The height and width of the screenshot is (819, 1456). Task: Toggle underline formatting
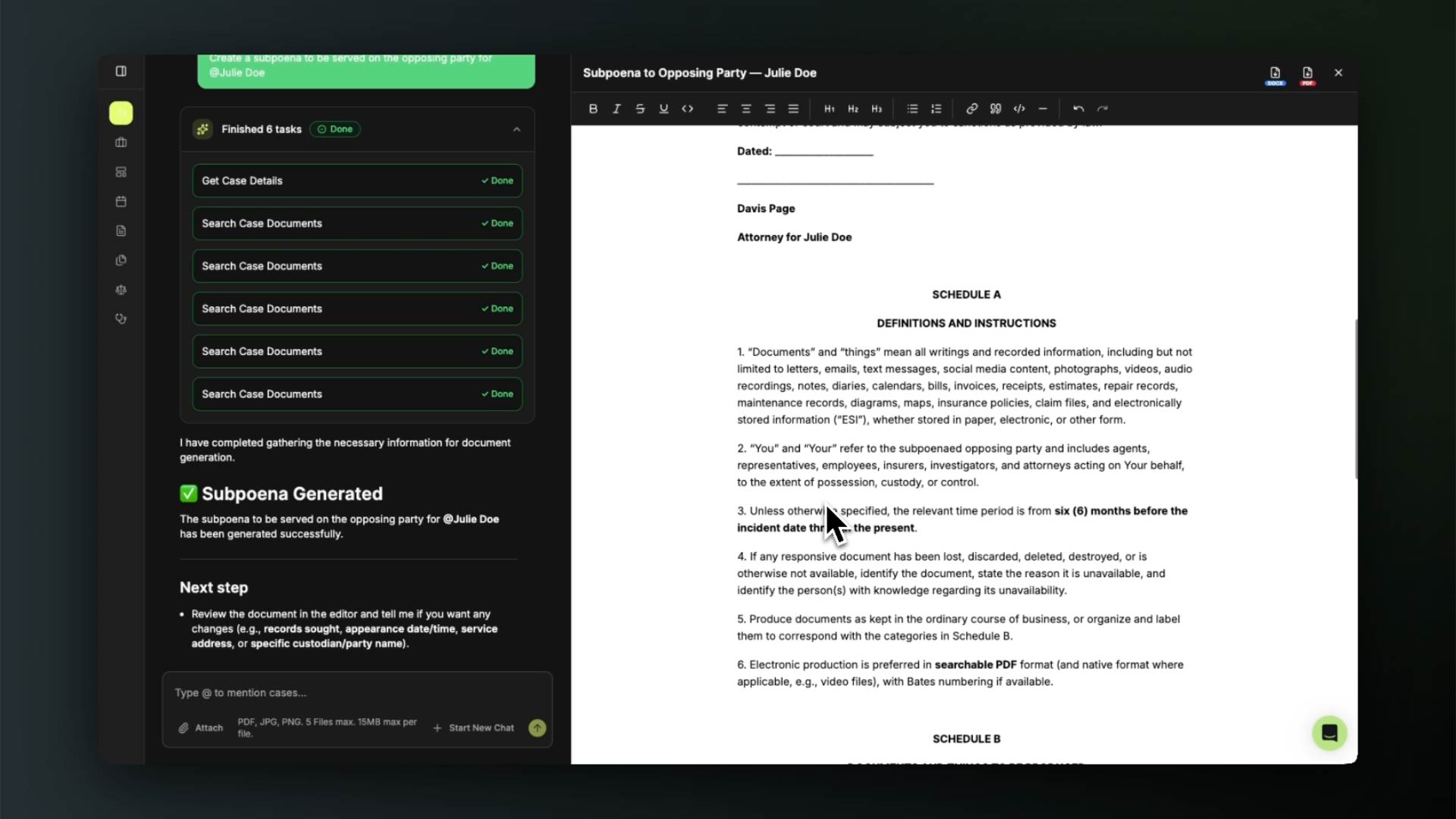click(x=664, y=108)
